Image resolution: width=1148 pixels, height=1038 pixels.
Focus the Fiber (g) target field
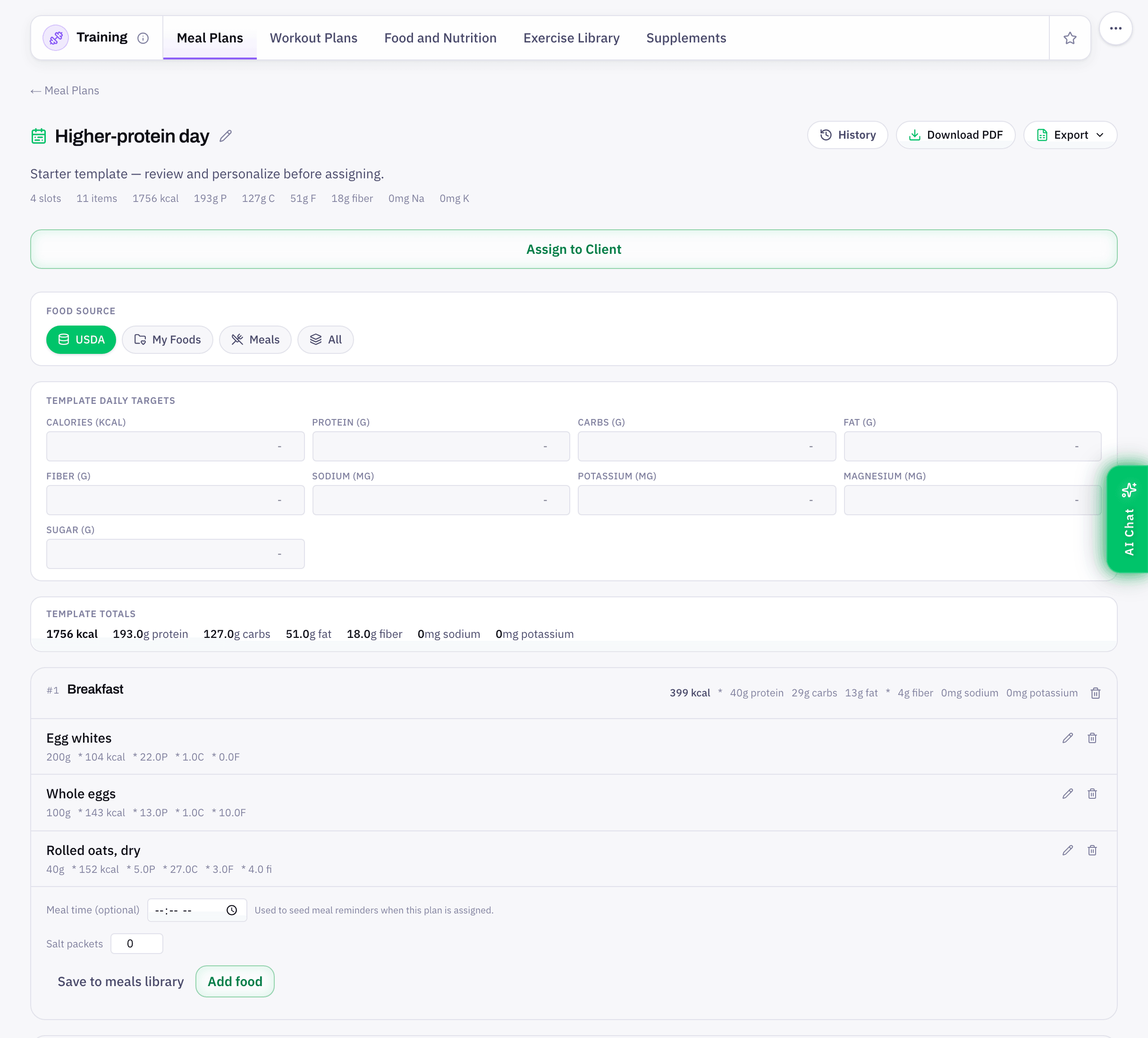pyautogui.click(x=176, y=500)
